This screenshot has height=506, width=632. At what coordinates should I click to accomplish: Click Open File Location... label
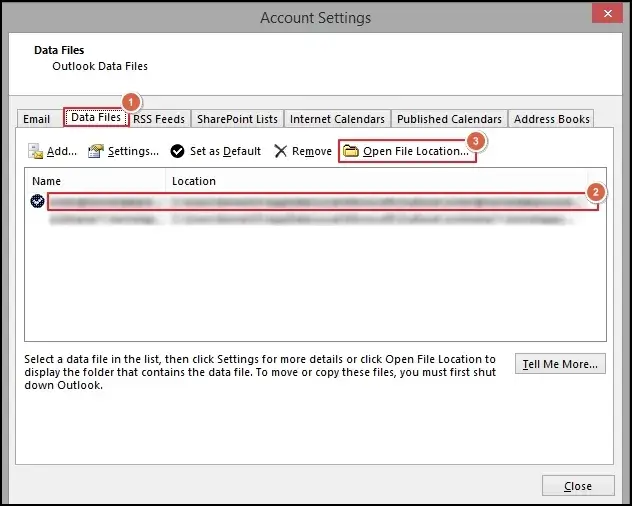[x=416, y=151]
